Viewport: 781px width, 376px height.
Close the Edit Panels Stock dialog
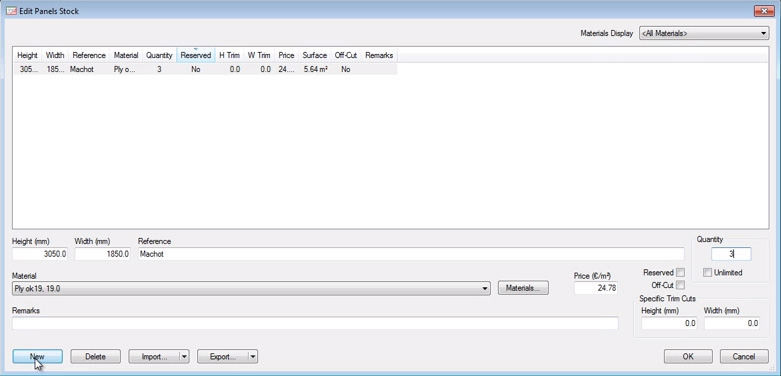[x=764, y=10]
